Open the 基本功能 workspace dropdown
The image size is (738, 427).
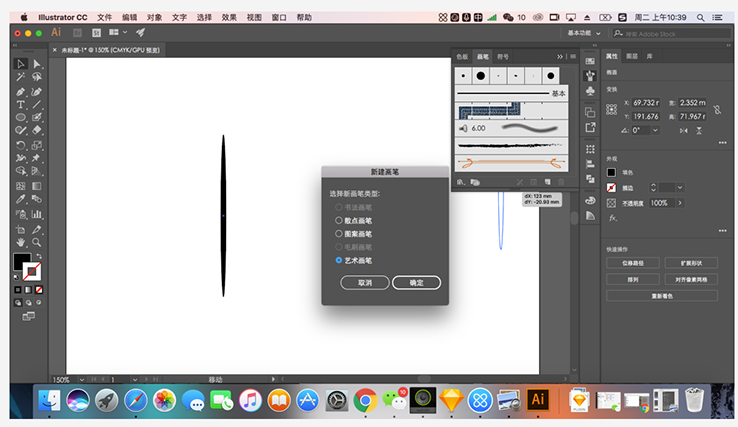coord(583,33)
